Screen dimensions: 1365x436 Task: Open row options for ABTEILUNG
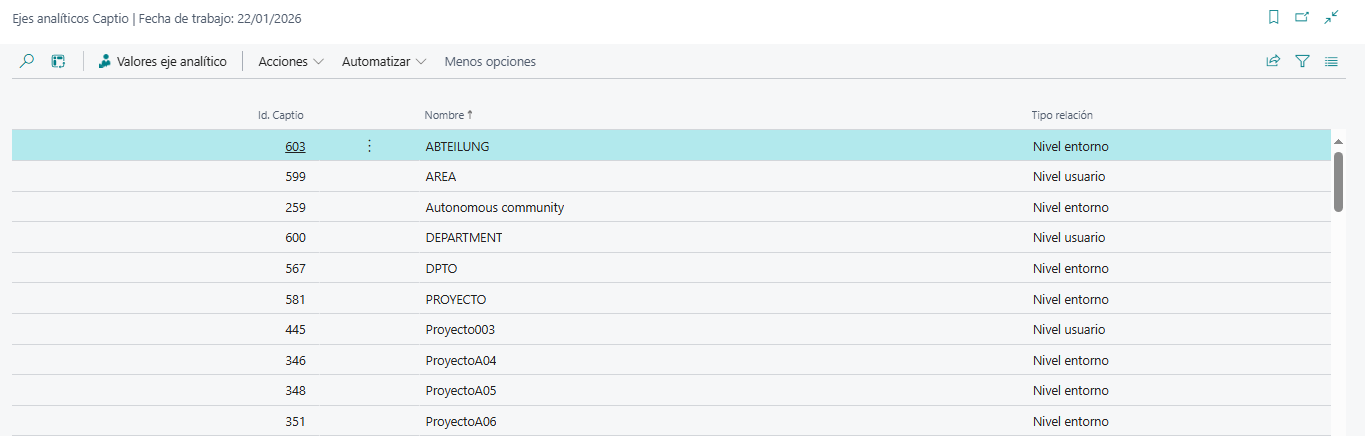point(369,146)
